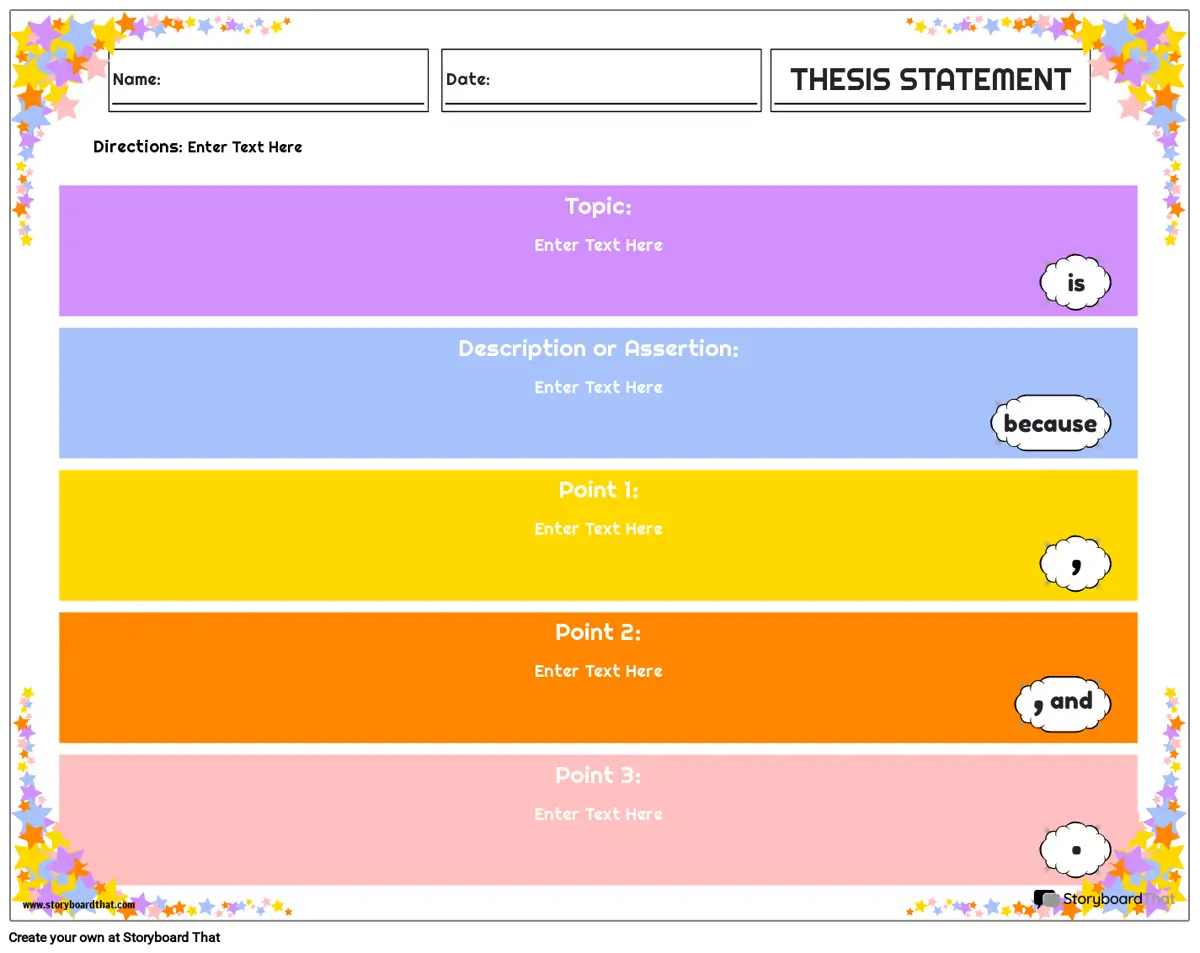Click "Enter Text Here" in orange Point 2 band

598,671
